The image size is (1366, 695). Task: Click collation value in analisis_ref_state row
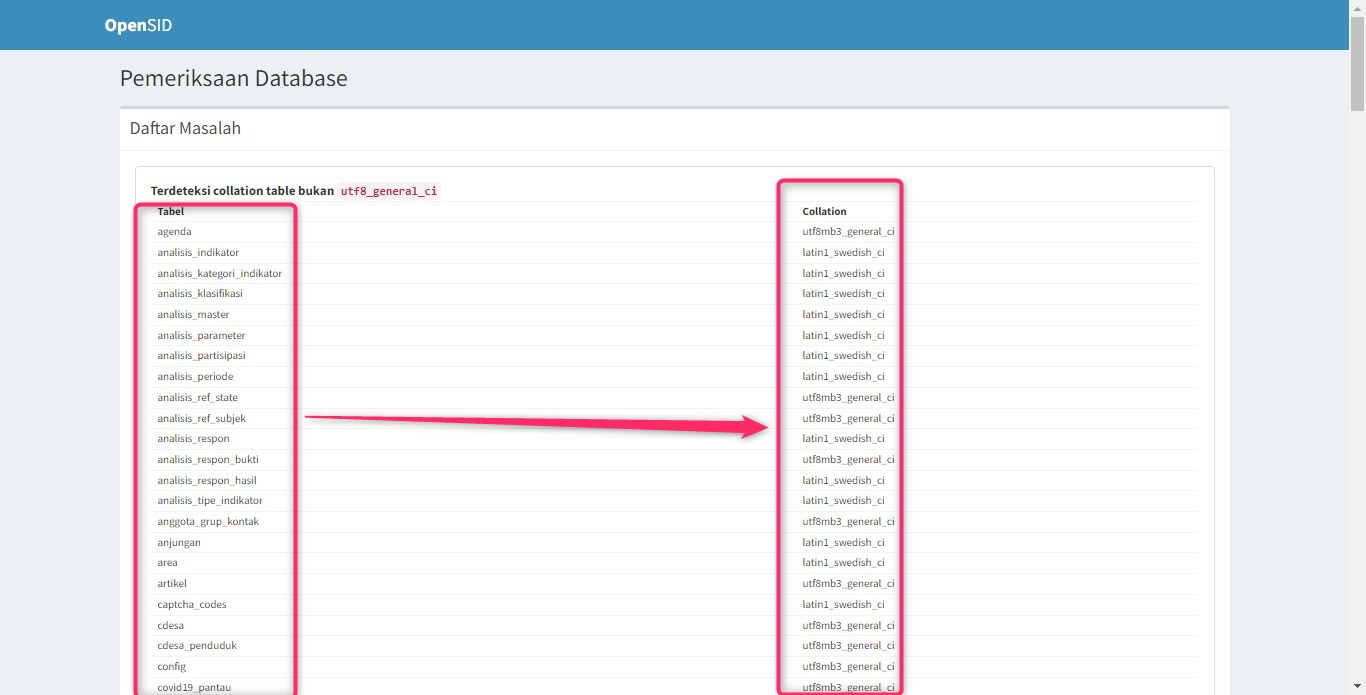(x=848, y=397)
